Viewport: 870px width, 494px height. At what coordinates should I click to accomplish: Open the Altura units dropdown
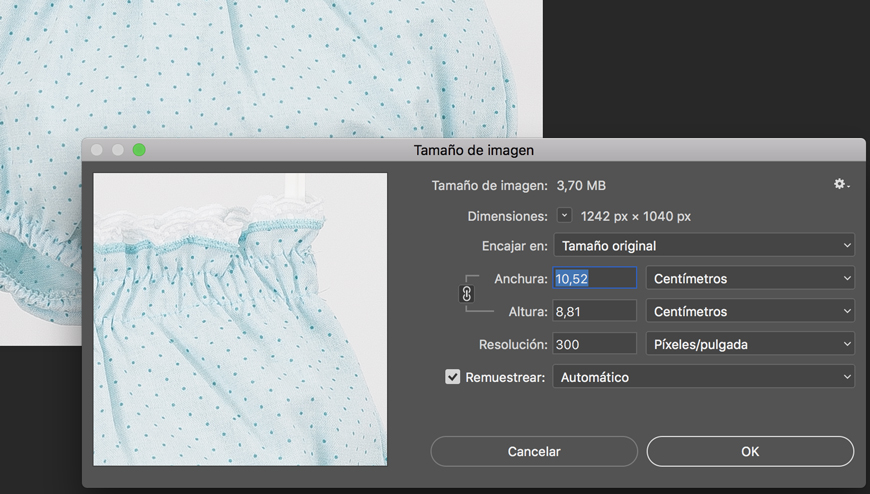click(750, 311)
